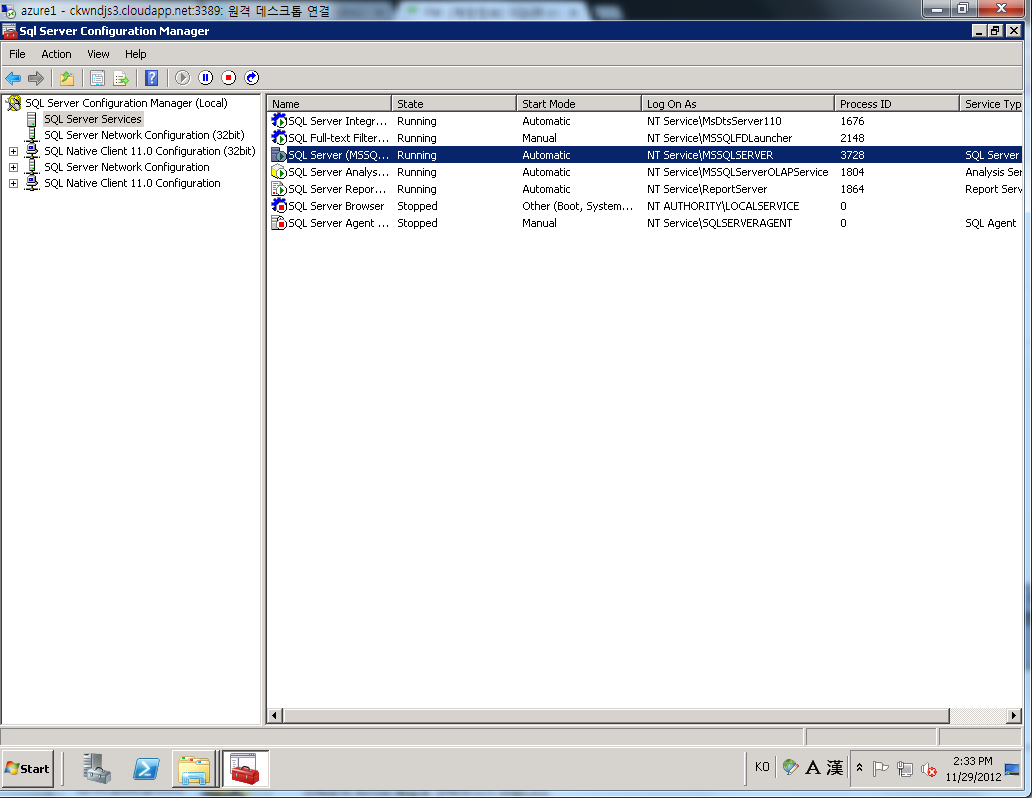This screenshot has height=798, width=1032.
Task: Select SQL Native Client 11.0 Configuration (32bit) item
Action: tap(149, 151)
